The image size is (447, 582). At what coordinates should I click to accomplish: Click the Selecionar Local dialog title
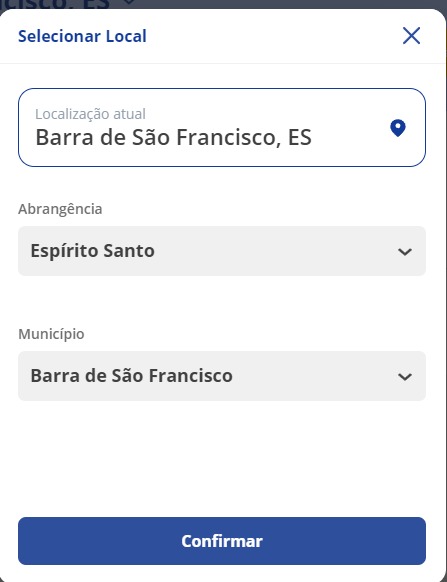tap(82, 36)
